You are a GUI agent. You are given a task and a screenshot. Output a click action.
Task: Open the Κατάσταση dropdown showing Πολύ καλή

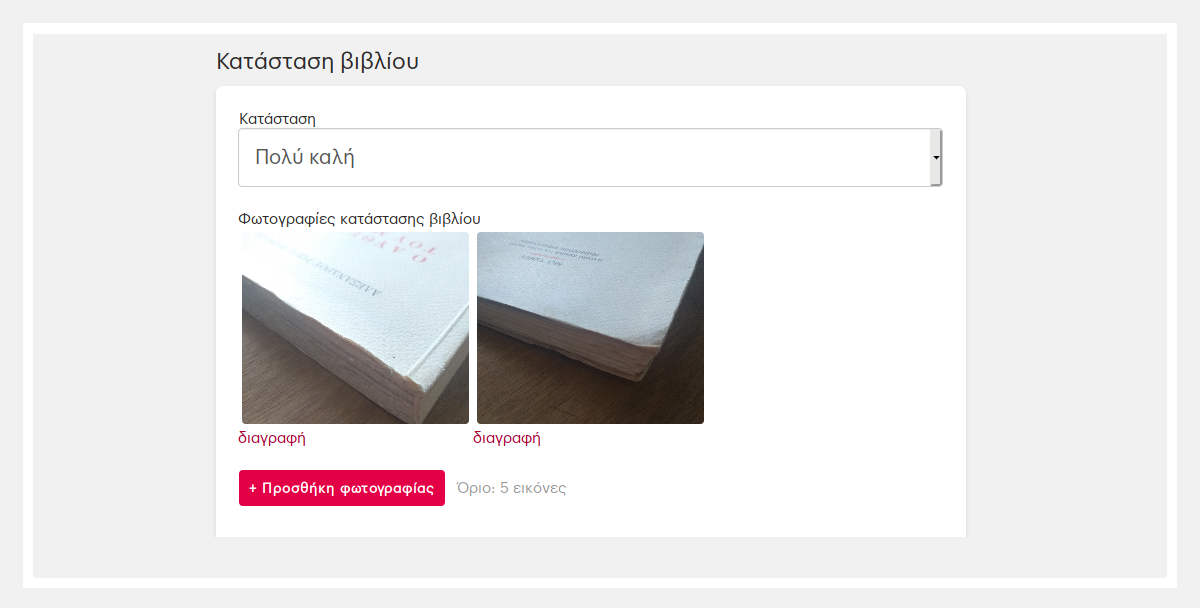pyautogui.click(x=590, y=157)
